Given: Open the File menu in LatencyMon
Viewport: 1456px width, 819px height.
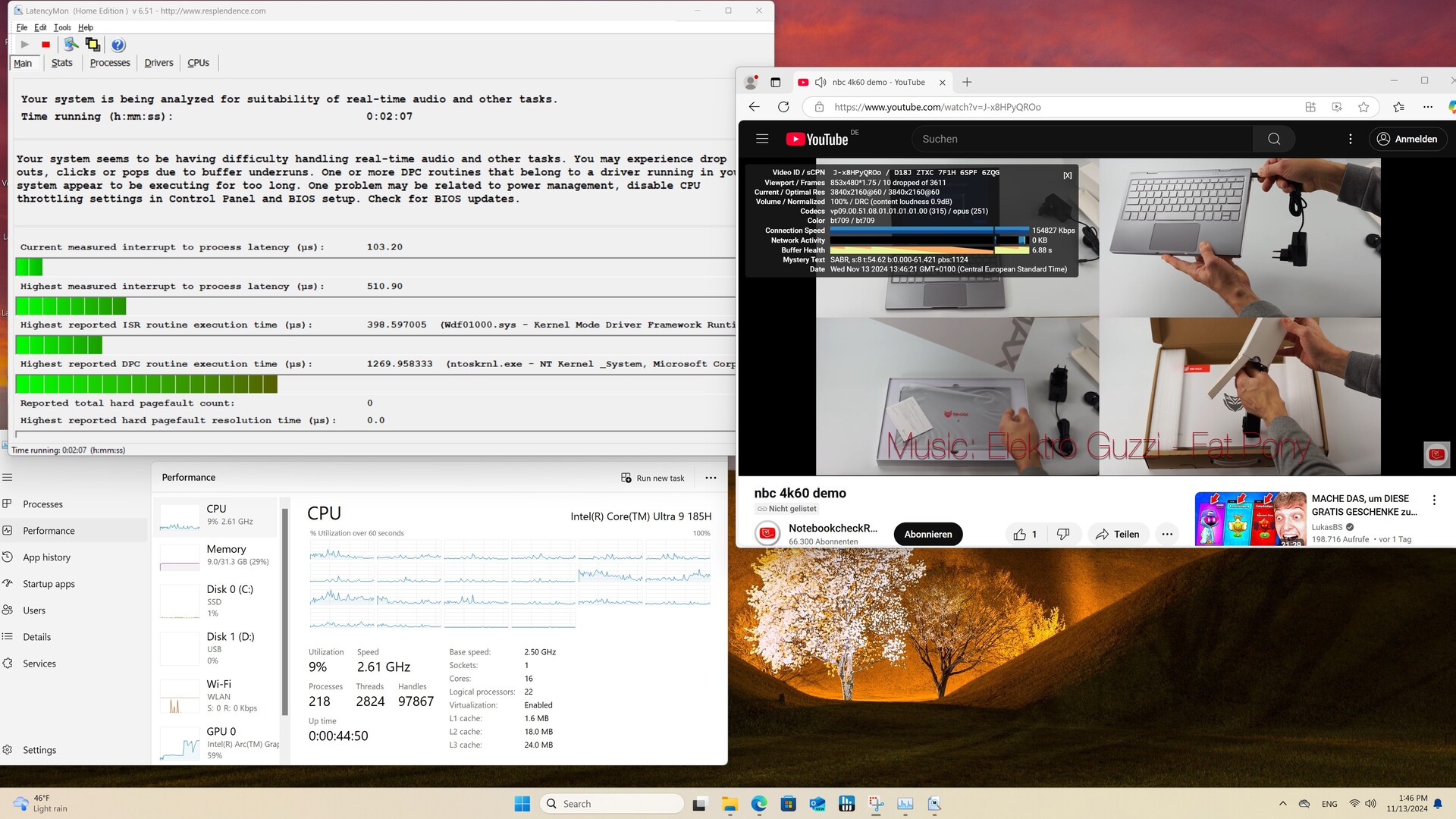Looking at the screenshot, I should (x=22, y=27).
